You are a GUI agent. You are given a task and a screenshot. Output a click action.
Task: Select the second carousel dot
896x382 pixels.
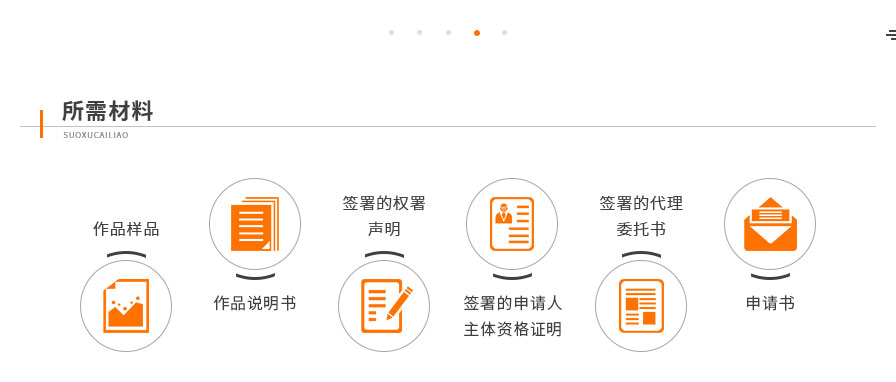pos(419,33)
